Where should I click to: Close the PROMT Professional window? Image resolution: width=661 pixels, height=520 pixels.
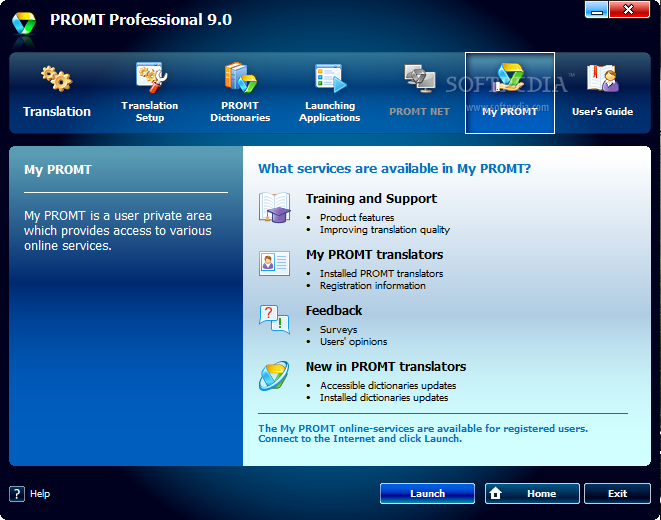(629, 9)
